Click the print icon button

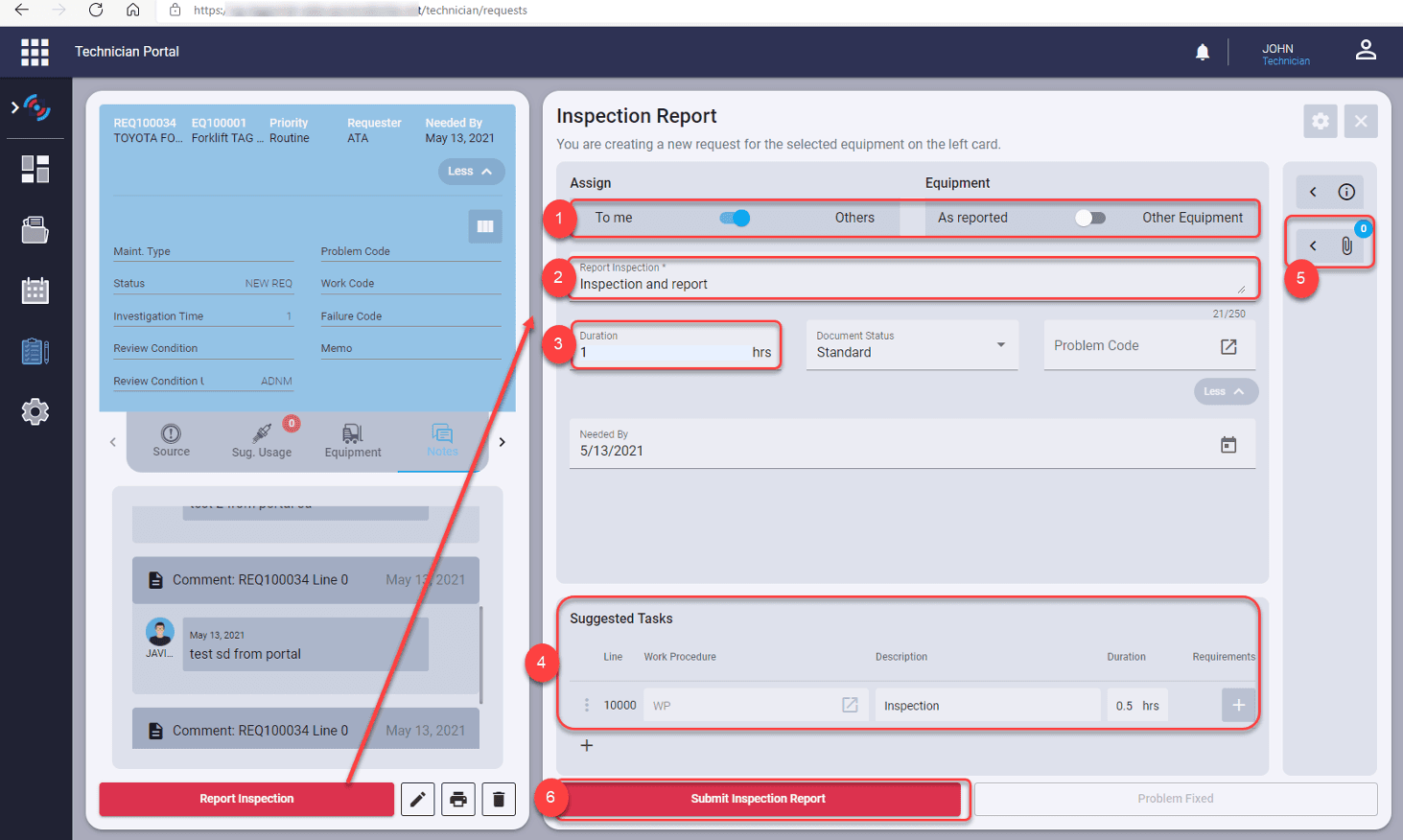click(x=458, y=799)
